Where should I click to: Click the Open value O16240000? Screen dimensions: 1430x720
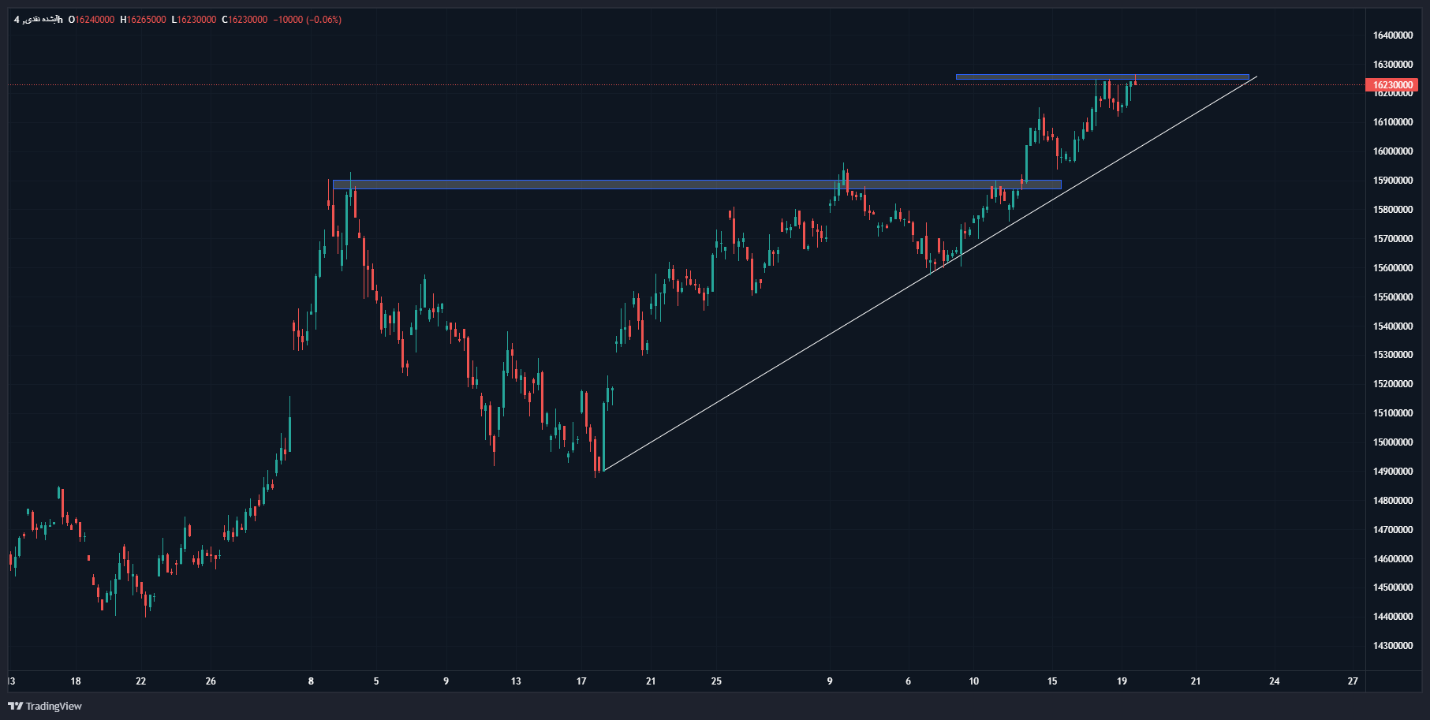pos(92,19)
